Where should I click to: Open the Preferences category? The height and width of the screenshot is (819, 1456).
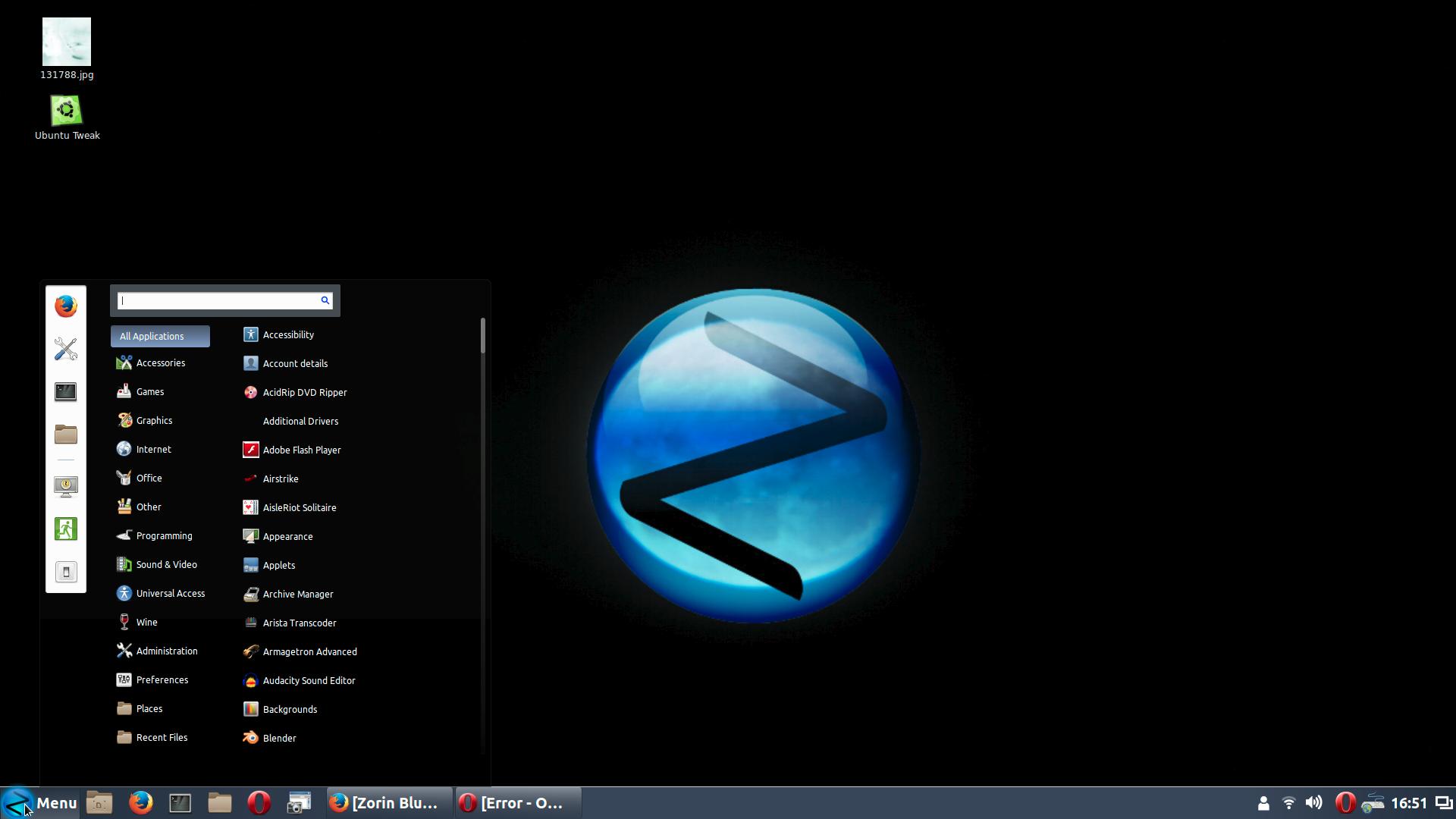pyautogui.click(x=162, y=679)
